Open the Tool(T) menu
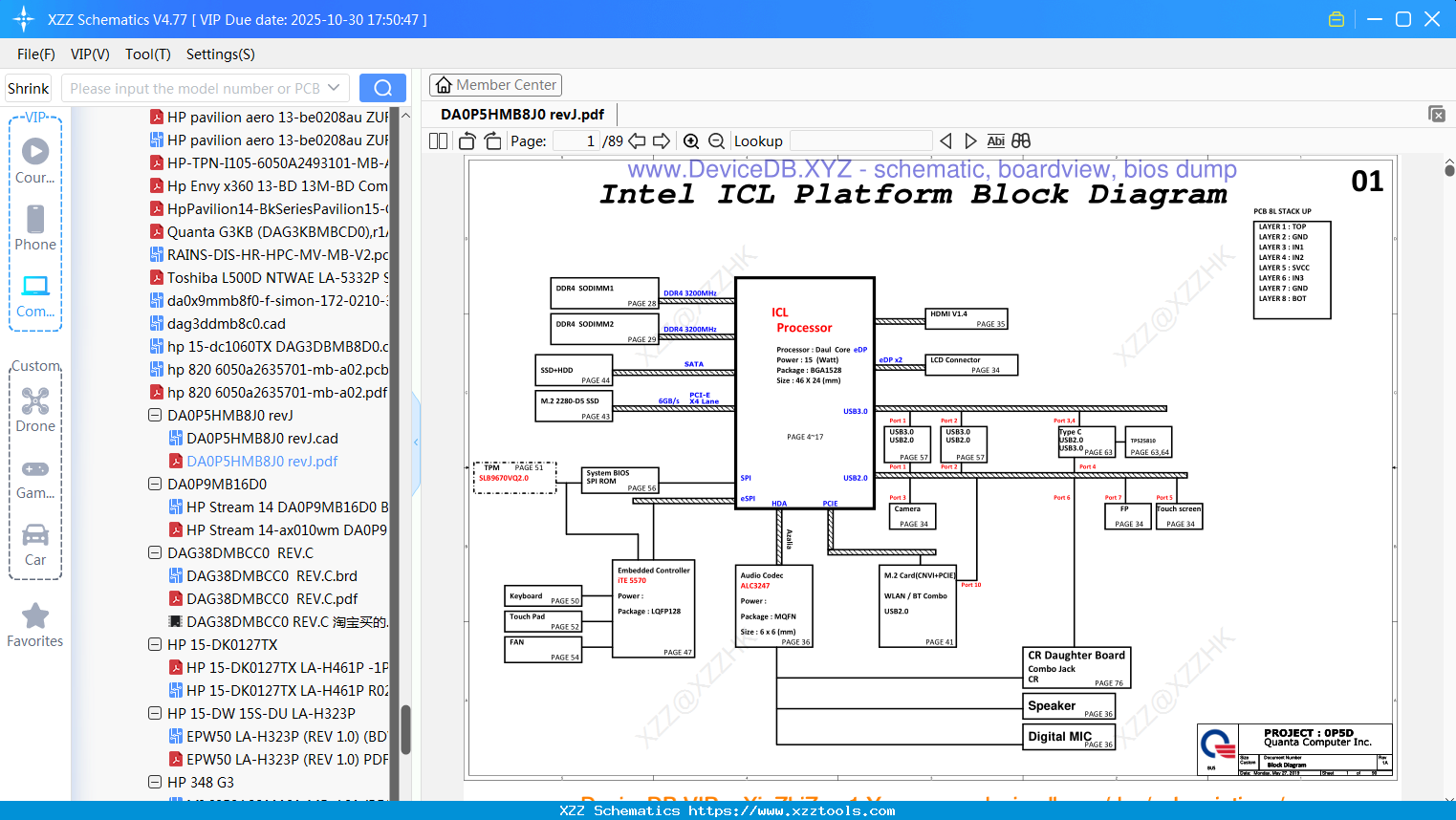 pos(148,54)
